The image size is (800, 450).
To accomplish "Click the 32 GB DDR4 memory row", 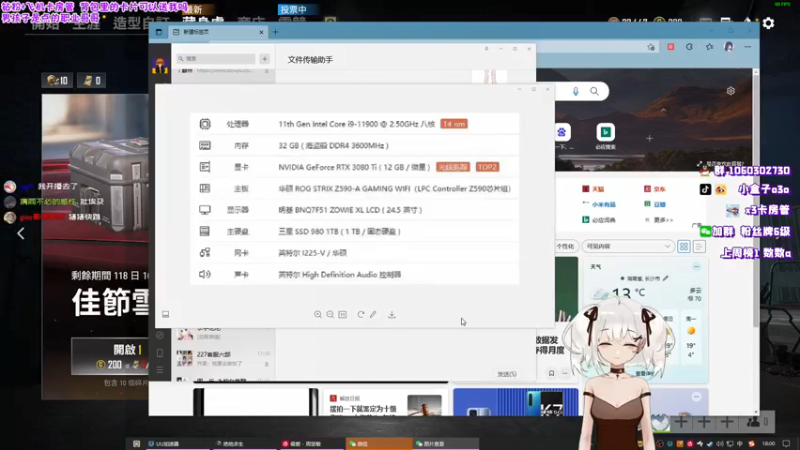I will (355, 145).
